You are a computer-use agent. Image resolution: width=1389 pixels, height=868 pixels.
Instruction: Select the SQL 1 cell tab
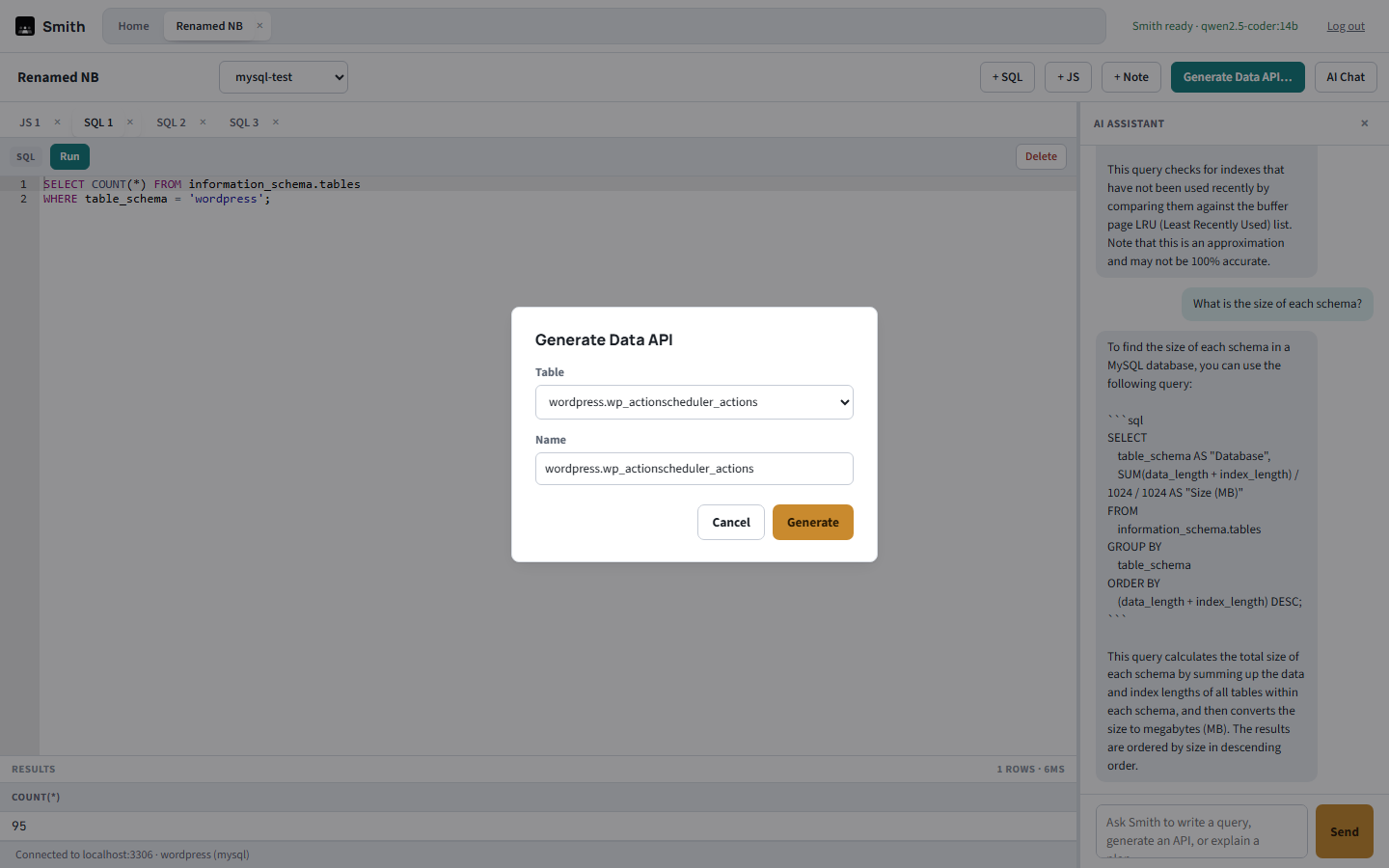[x=98, y=122]
